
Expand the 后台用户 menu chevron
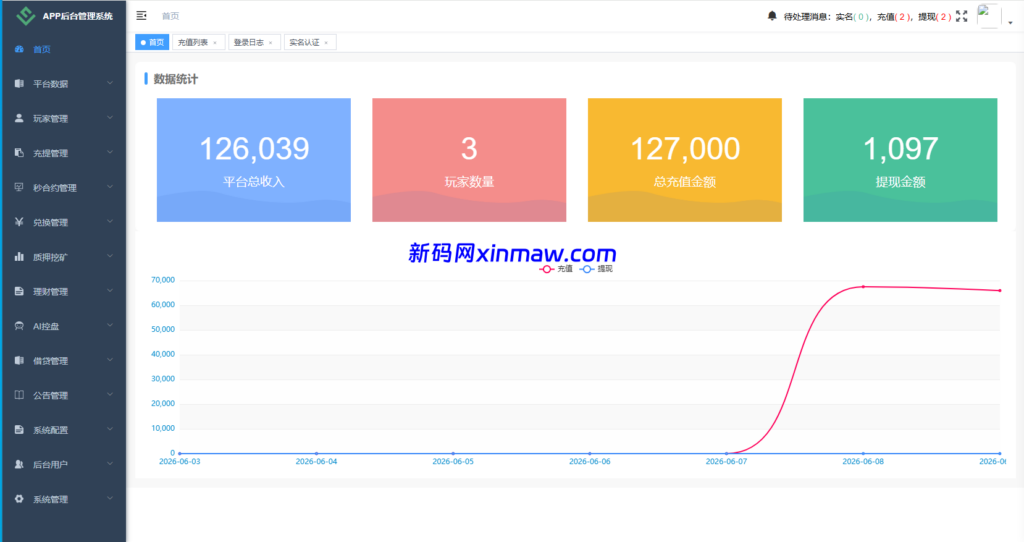[x=110, y=464]
